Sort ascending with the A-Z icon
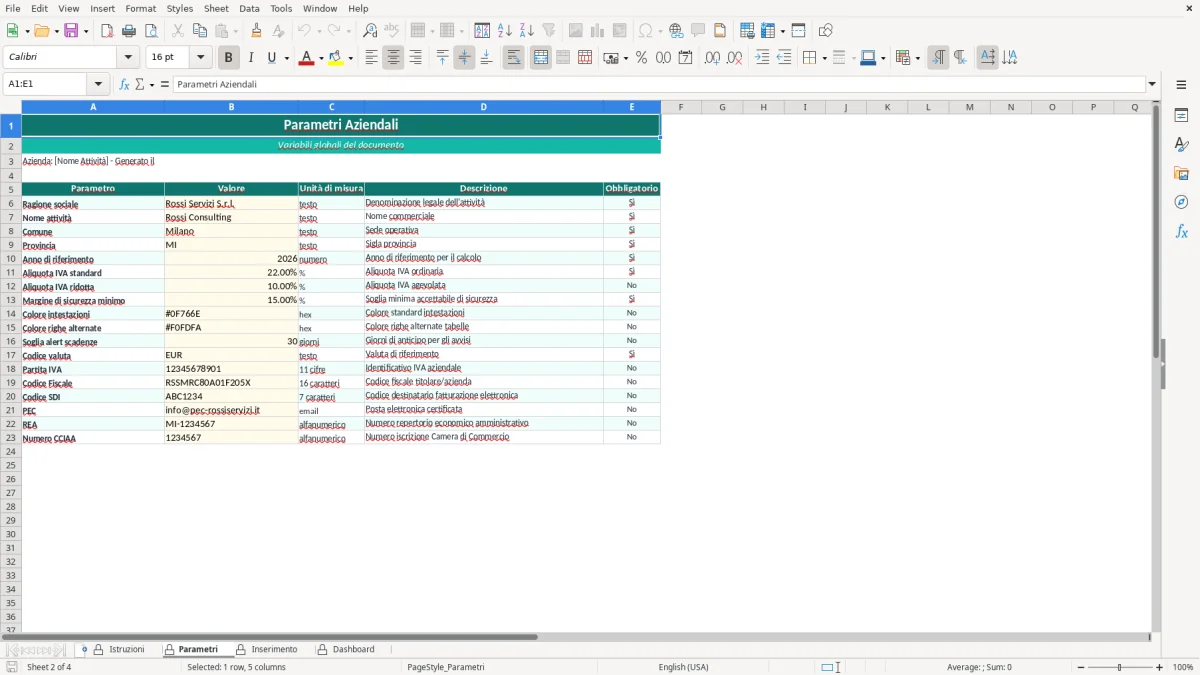Image resolution: width=1200 pixels, height=675 pixels. [x=505, y=31]
